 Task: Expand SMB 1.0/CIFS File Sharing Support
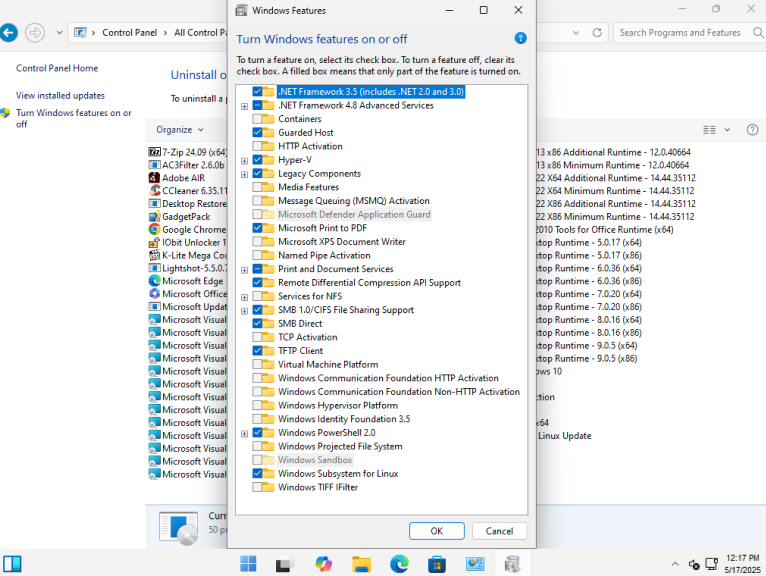244,311
